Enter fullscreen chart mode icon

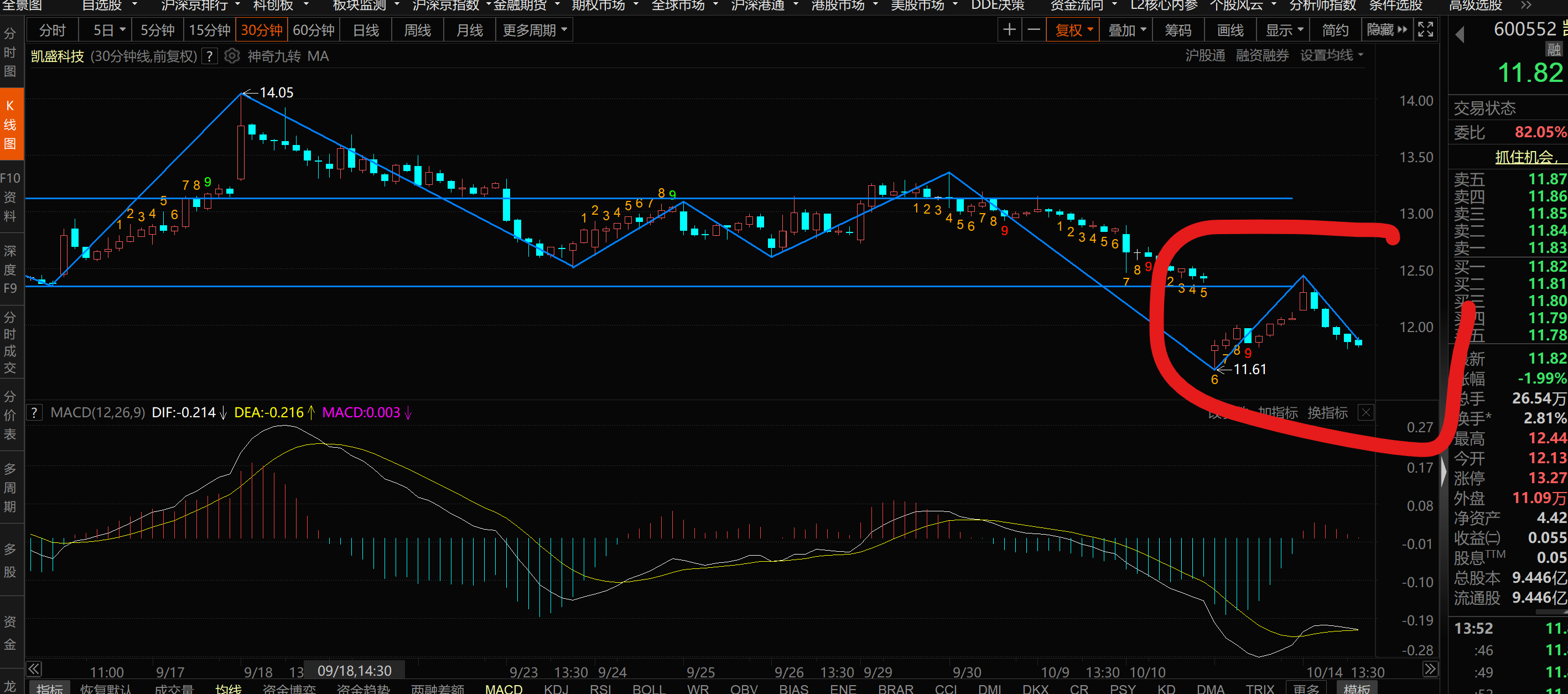coord(1426,30)
